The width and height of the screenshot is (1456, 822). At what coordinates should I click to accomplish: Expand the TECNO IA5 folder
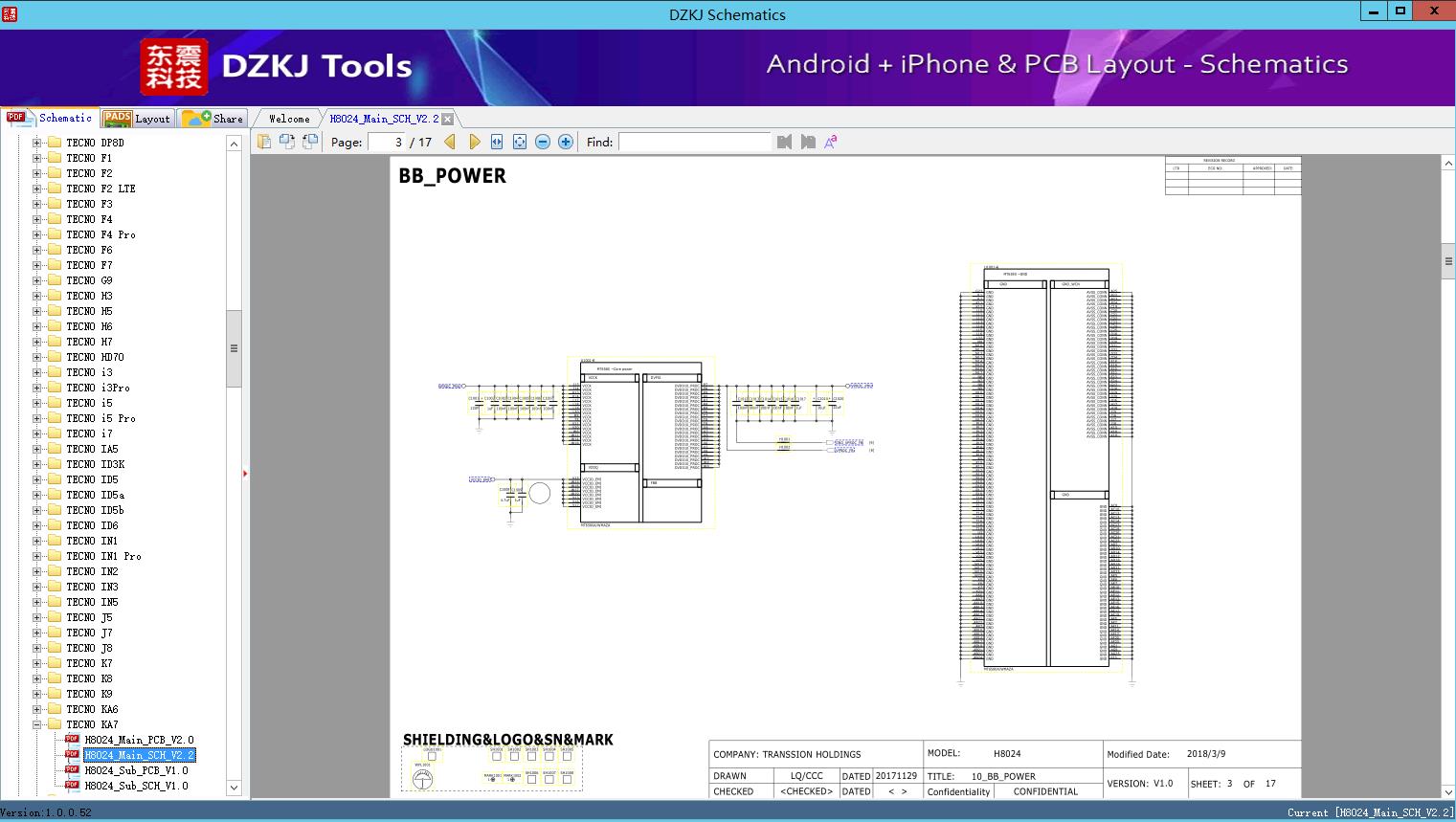point(36,449)
